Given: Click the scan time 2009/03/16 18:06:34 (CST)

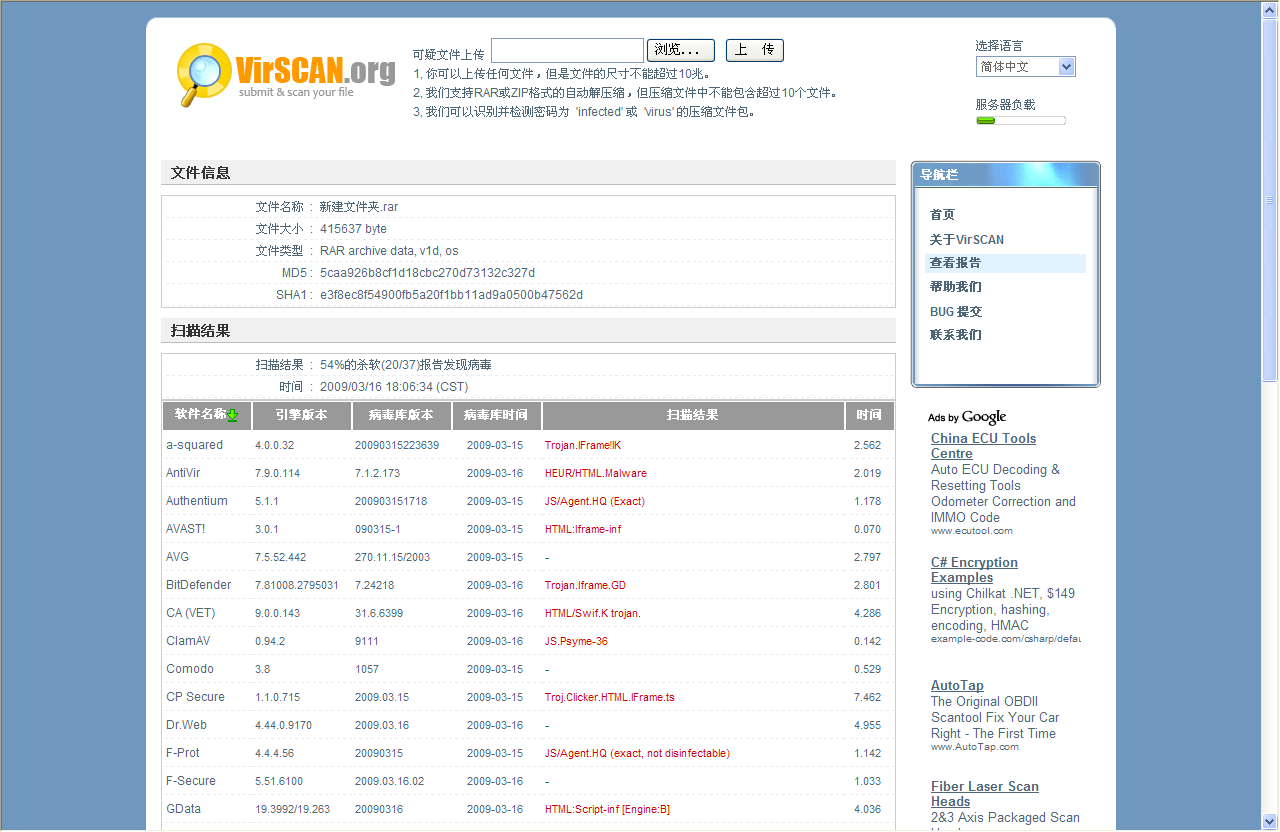Looking at the screenshot, I should click(x=394, y=387).
